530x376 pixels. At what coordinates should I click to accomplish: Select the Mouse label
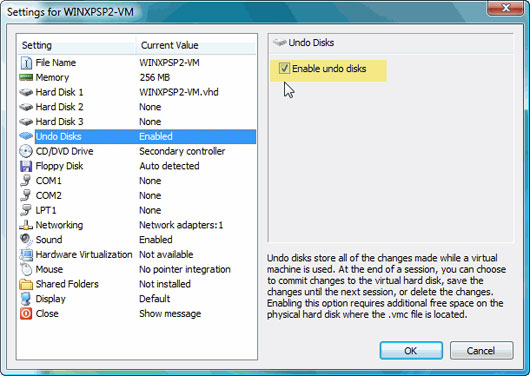click(49, 269)
